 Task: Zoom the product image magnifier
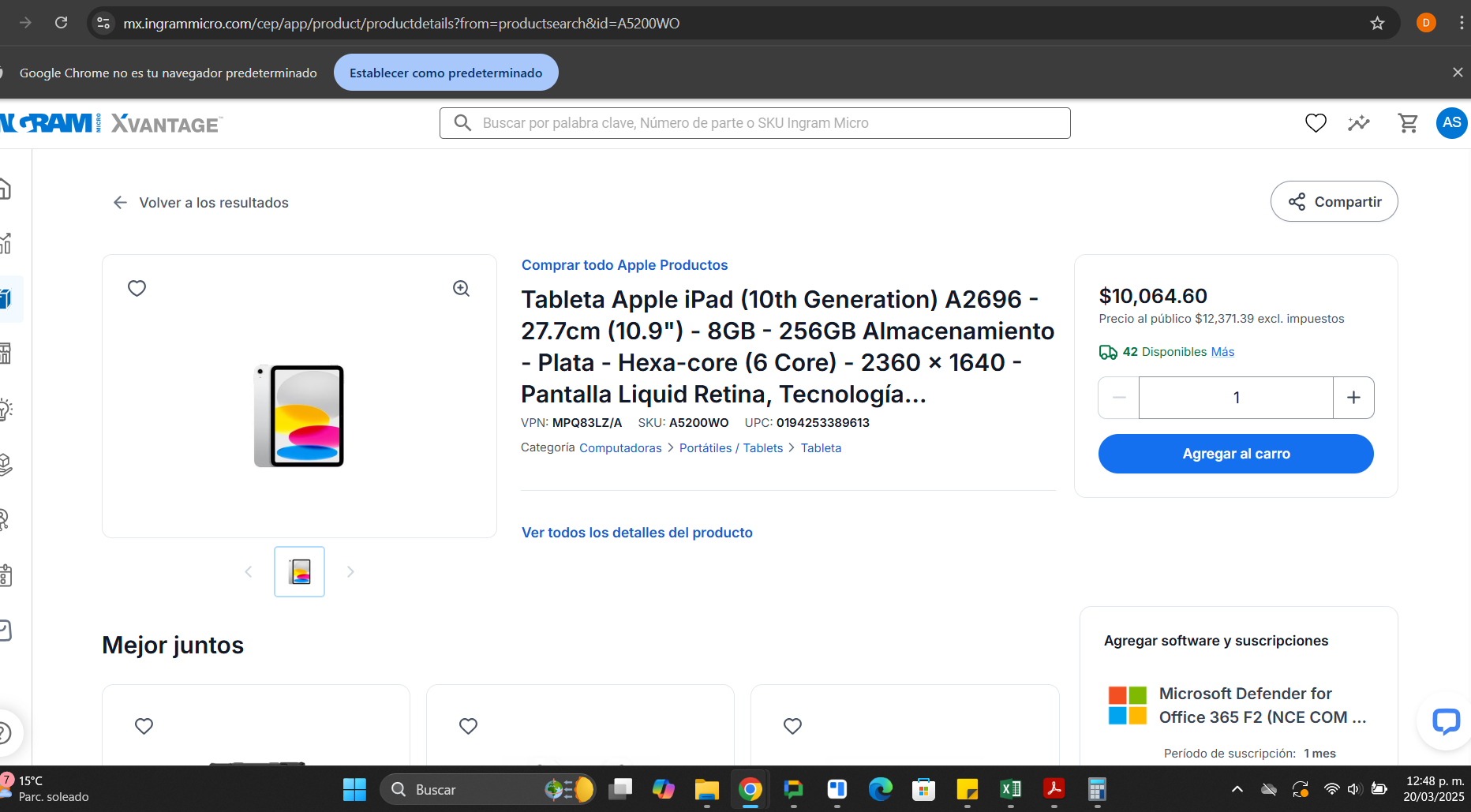[x=462, y=289]
